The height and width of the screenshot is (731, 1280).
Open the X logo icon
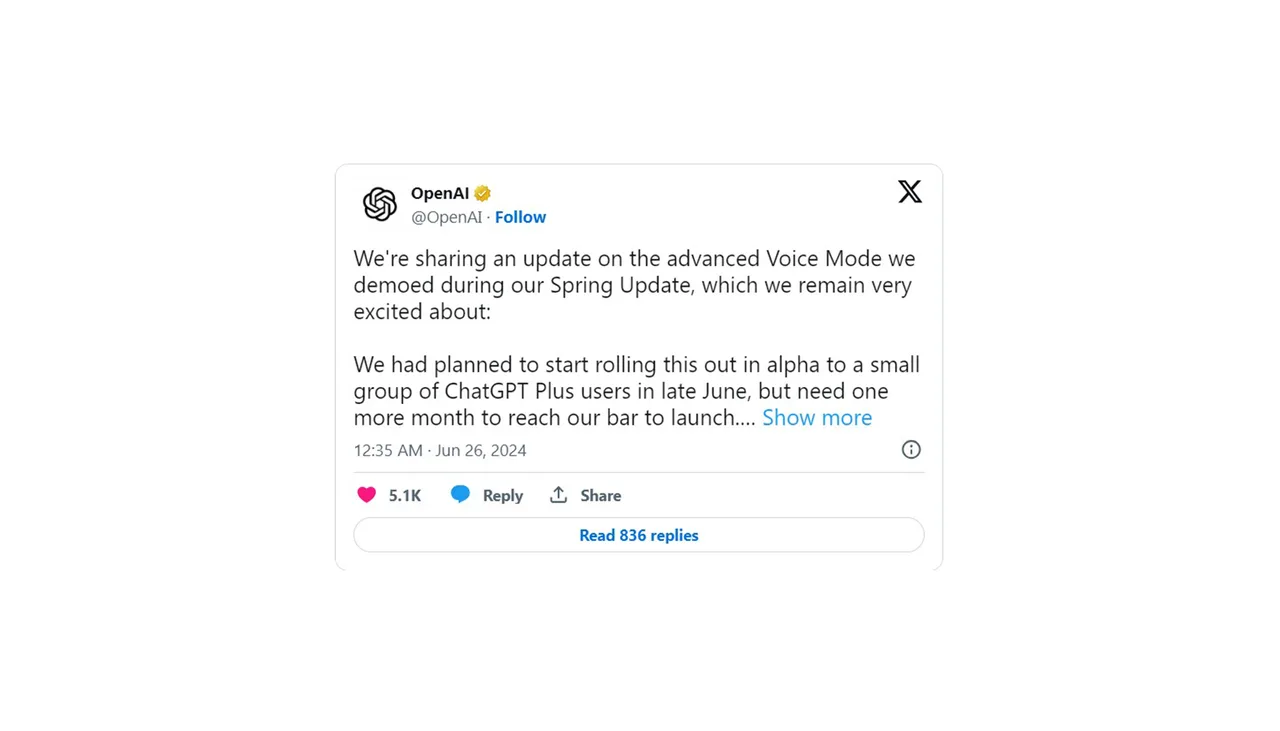pos(910,192)
